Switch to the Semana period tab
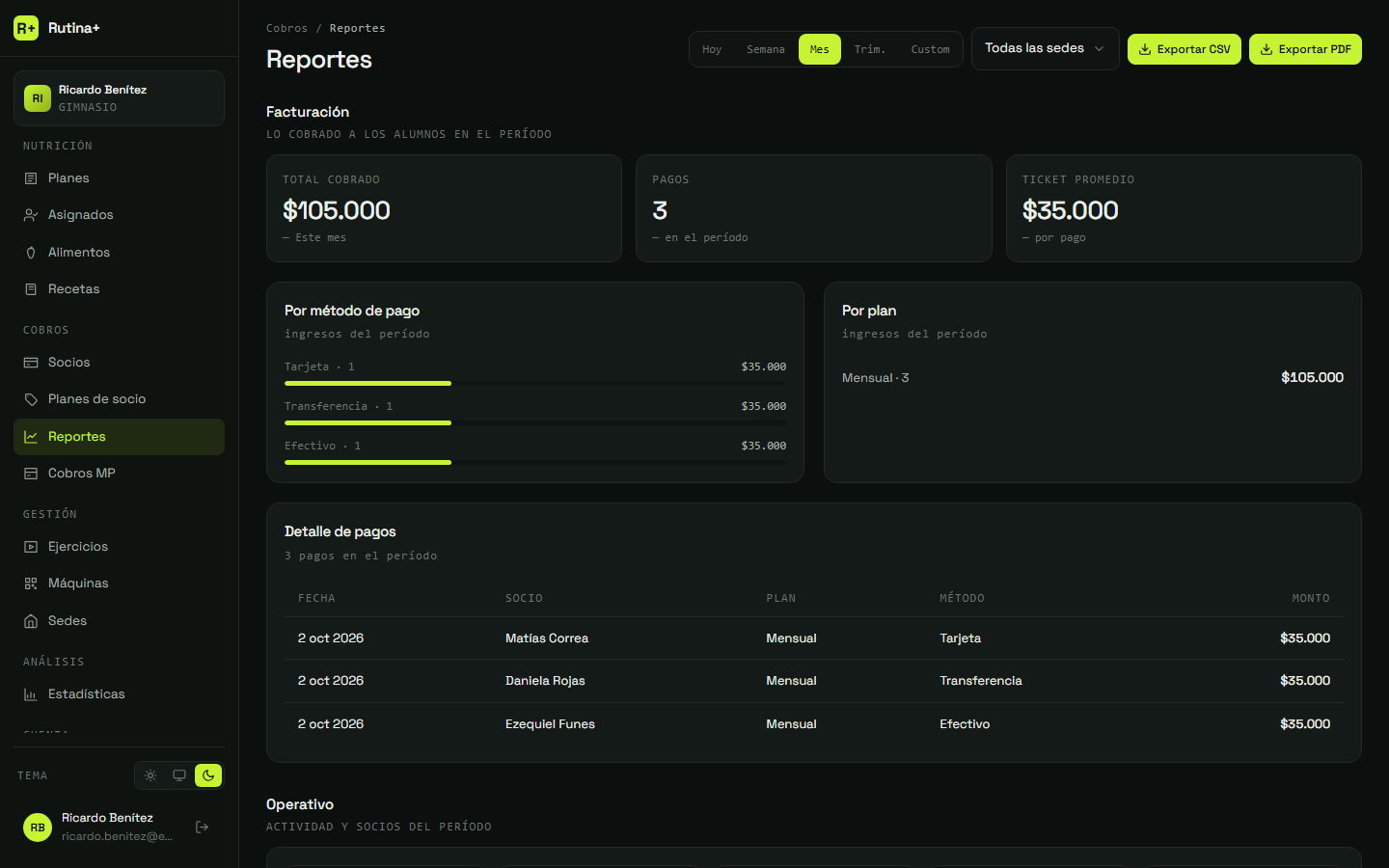This screenshot has height=868, width=1389. 766,49
